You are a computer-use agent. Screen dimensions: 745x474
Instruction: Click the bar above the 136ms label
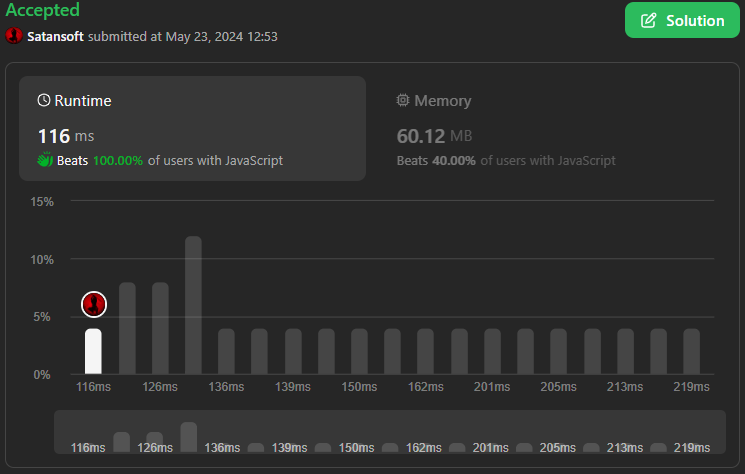coord(226,351)
